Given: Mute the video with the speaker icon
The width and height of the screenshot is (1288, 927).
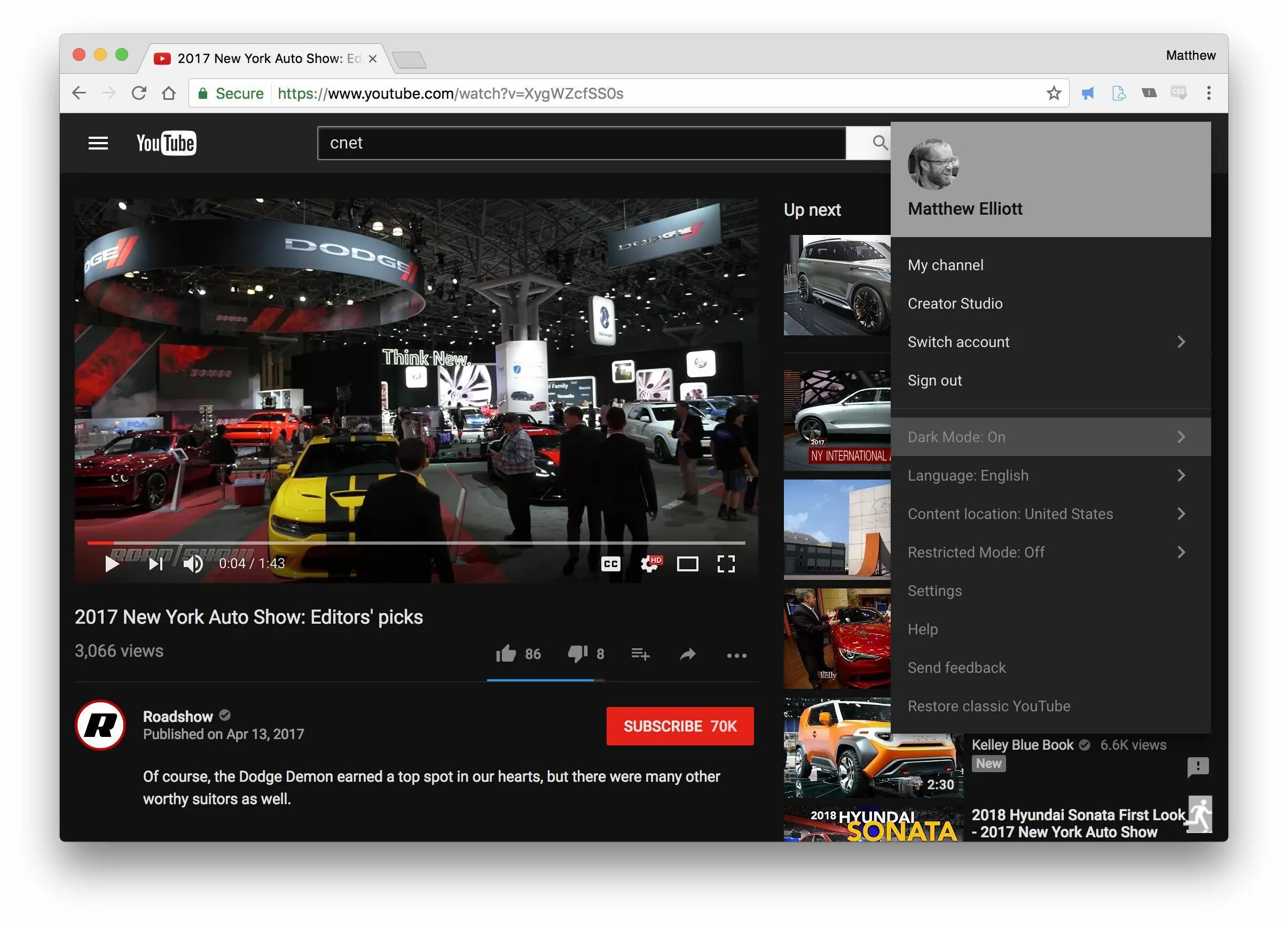Looking at the screenshot, I should pyautogui.click(x=193, y=563).
